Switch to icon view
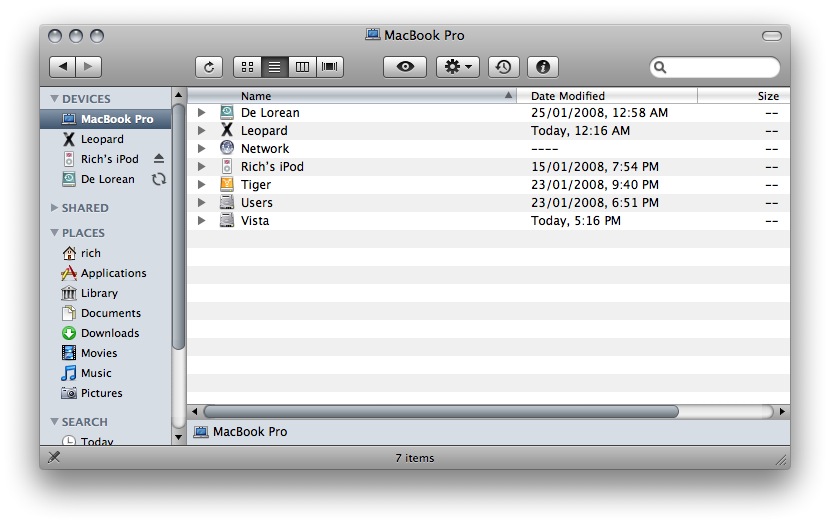Viewport: 830px width, 524px height. pyautogui.click(x=247, y=67)
